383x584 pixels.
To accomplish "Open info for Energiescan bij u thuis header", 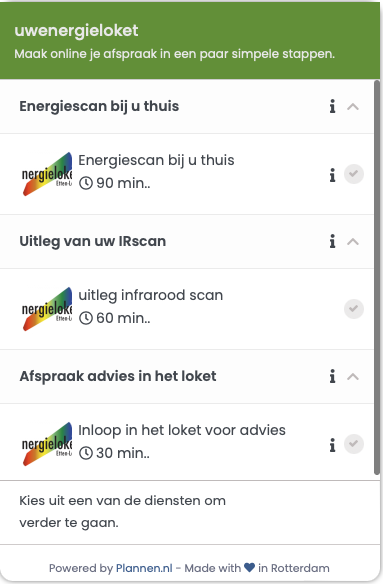I will click(x=332, y=107).
